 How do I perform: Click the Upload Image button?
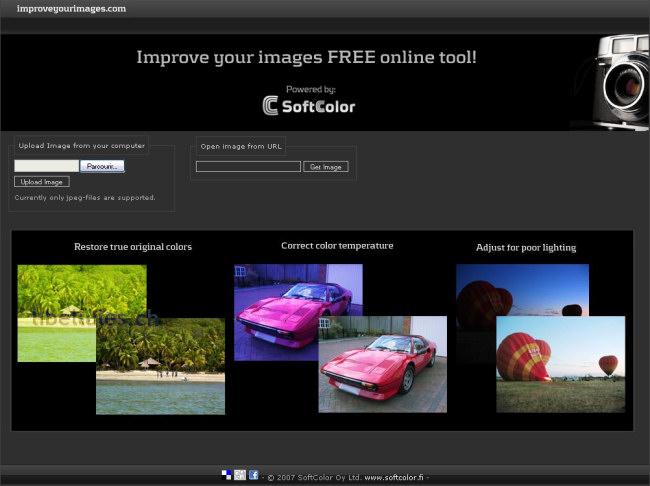[x=42, y=182]
